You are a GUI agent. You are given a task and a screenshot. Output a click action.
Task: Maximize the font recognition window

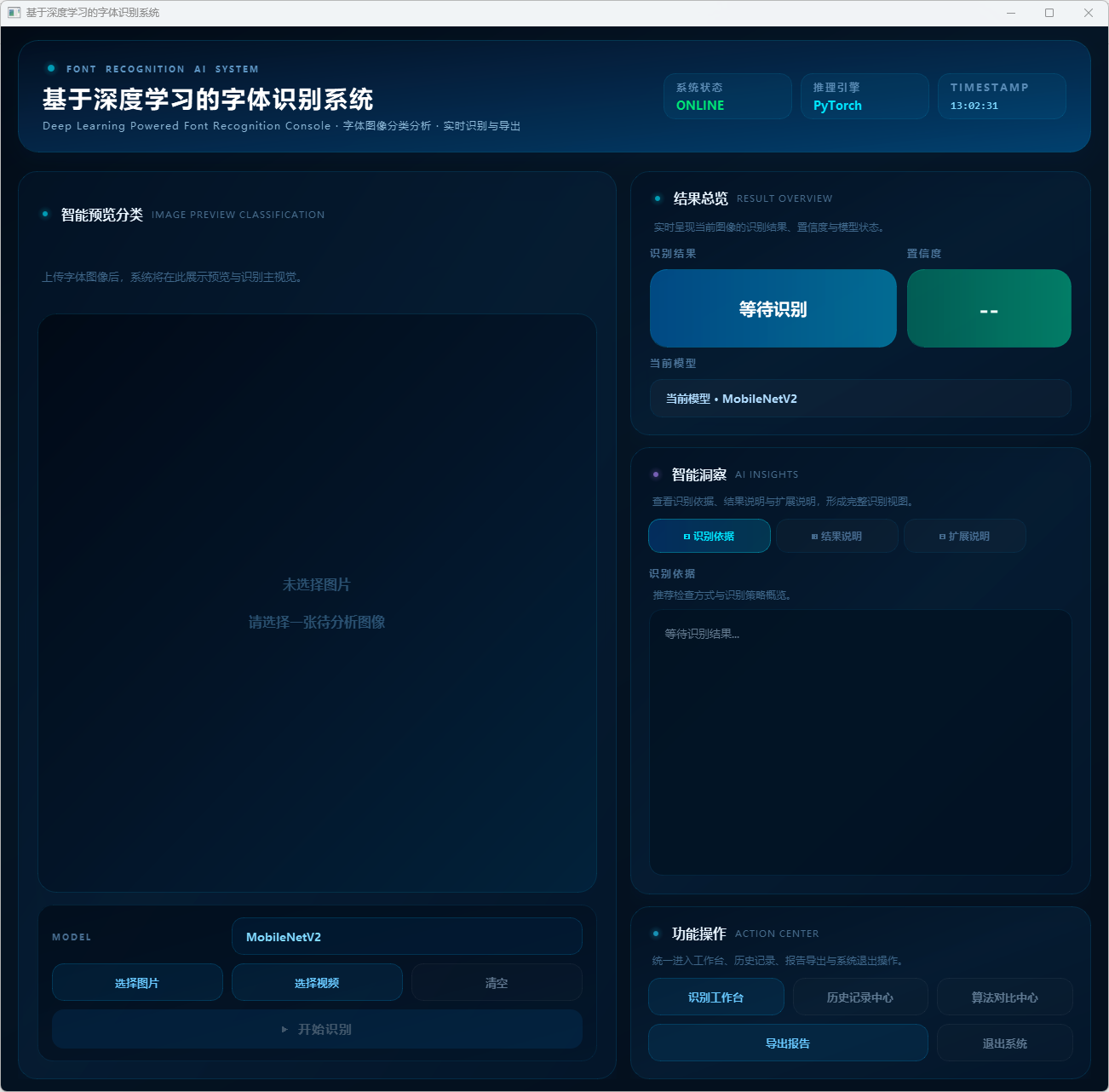(x=1049, y=13)
